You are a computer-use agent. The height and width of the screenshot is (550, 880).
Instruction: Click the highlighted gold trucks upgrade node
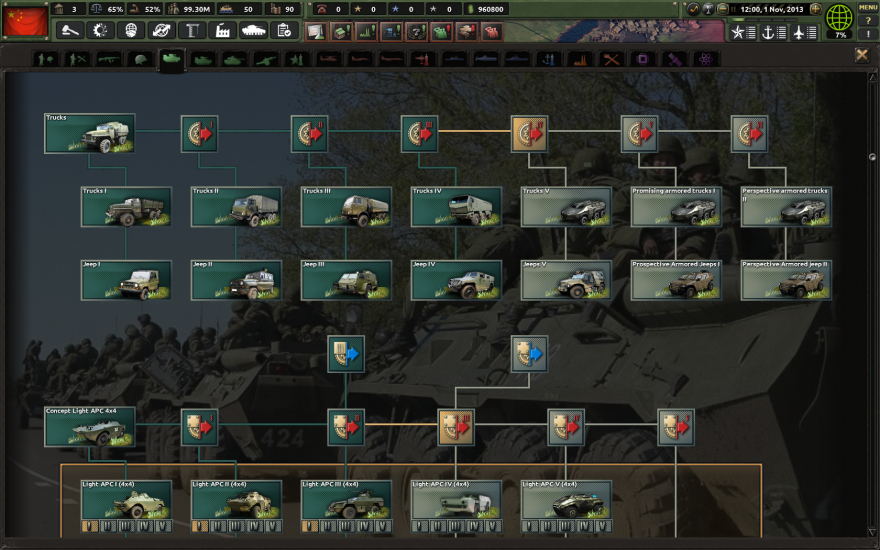[x=529, y=134]
